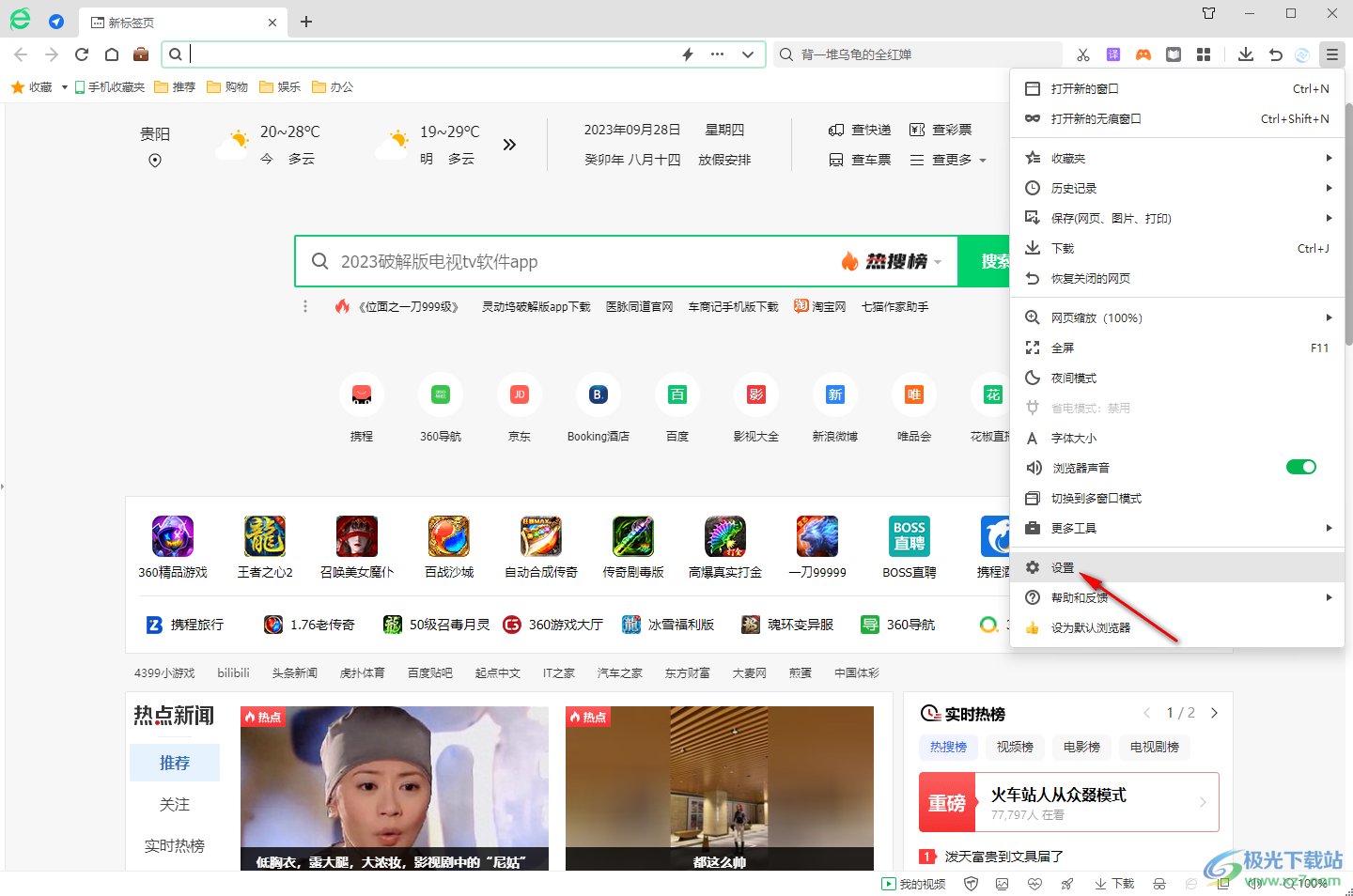Open the 京东 shortcut icon
Viewport: 1353px width, 896px height.
(x=520, y=394)
